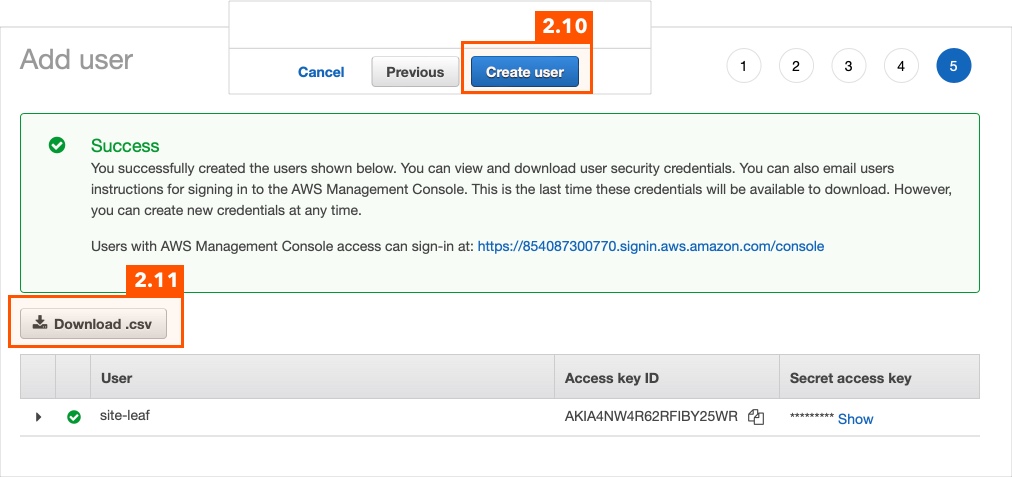Go to wizard step 4
1012x477 pixels.
900,66
